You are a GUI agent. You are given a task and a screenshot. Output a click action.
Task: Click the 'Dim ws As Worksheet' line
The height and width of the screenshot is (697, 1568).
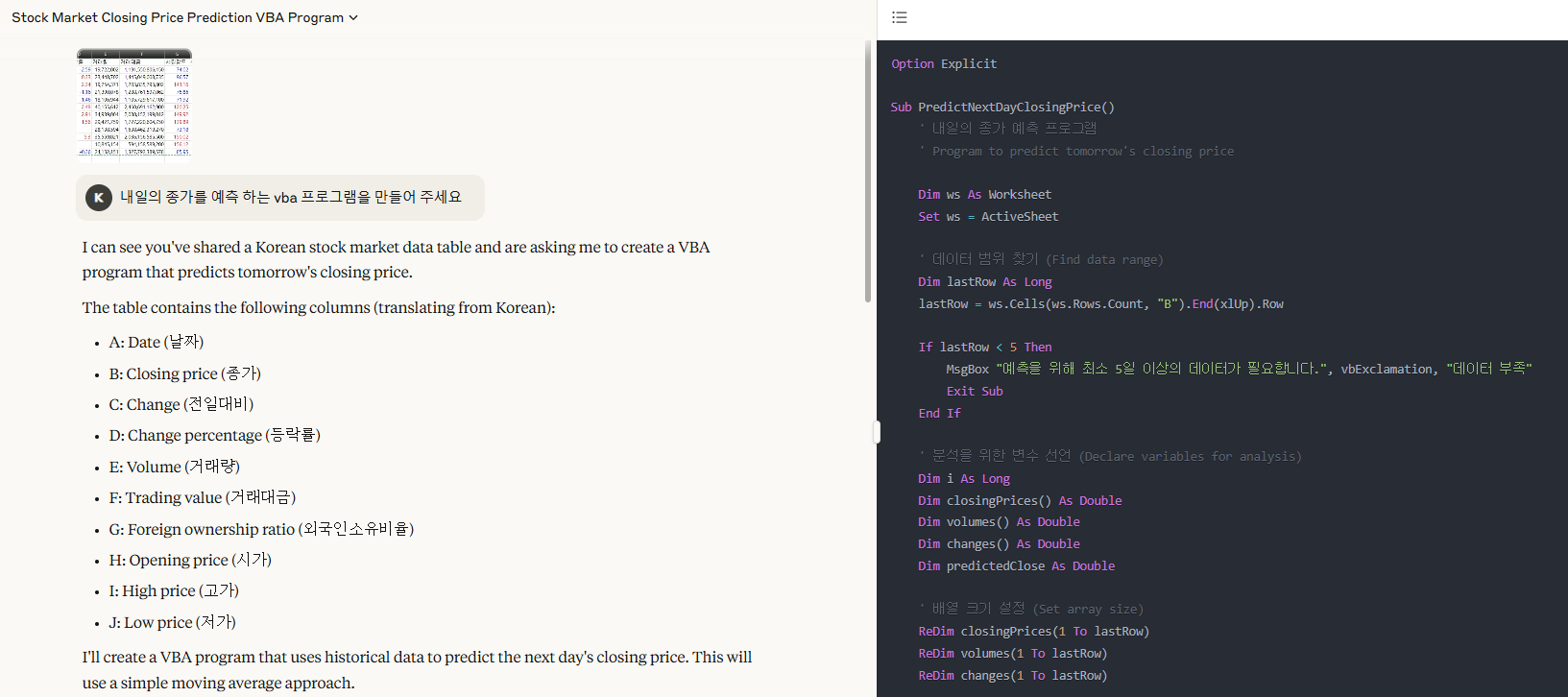point(984,194)
